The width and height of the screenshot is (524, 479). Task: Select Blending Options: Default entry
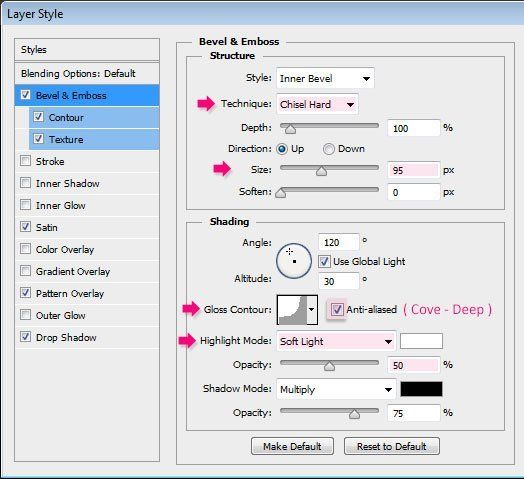tap(87, 74)
